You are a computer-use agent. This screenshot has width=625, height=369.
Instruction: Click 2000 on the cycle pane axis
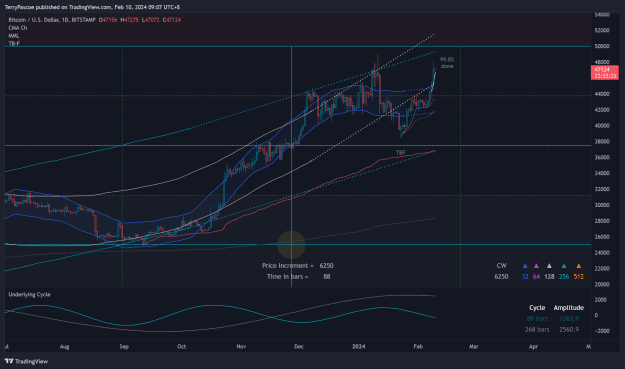pos(601,300)
